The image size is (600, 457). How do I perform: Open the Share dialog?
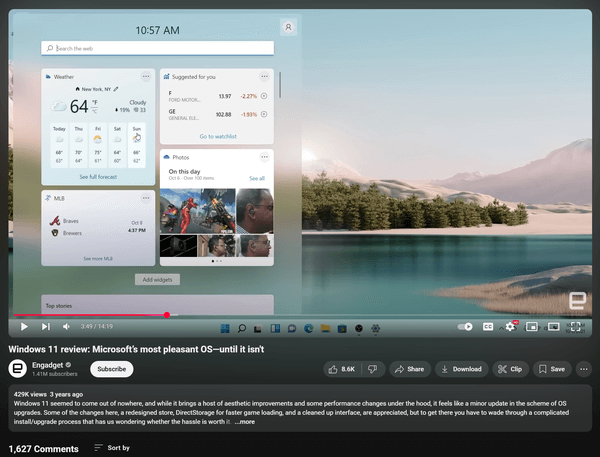tap(410, 369)
